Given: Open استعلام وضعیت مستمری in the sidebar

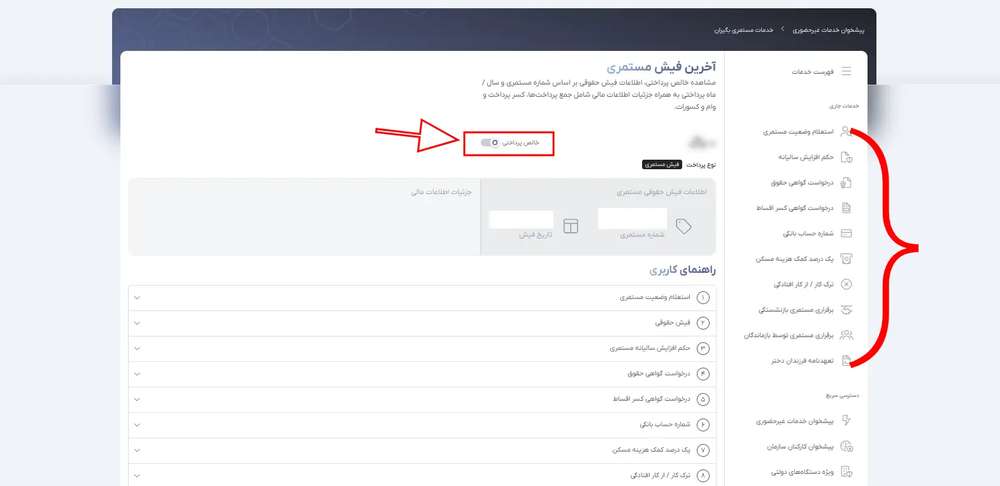Looking at the screenshot, I should [798, 132].
